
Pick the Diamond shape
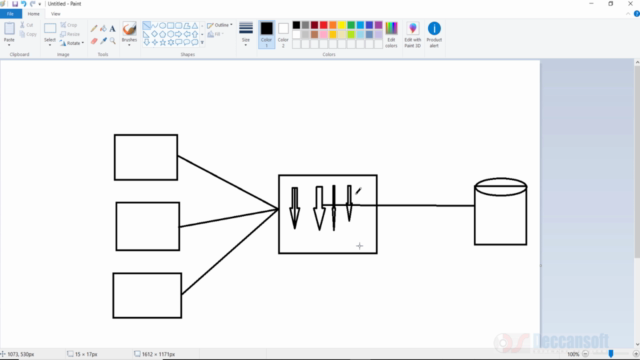155,34
